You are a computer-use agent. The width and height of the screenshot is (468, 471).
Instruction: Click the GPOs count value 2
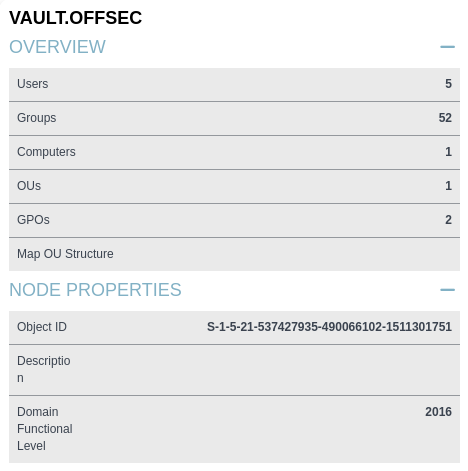click(x=448, y=220)
